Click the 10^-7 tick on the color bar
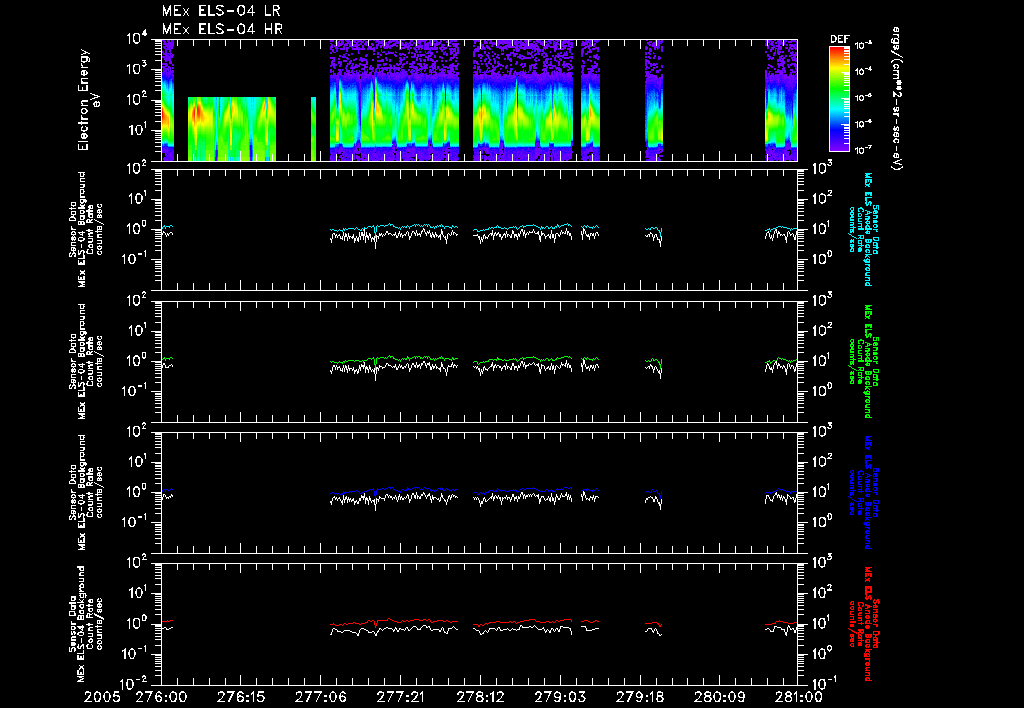 pyautogui.click(x=863, y=150)
